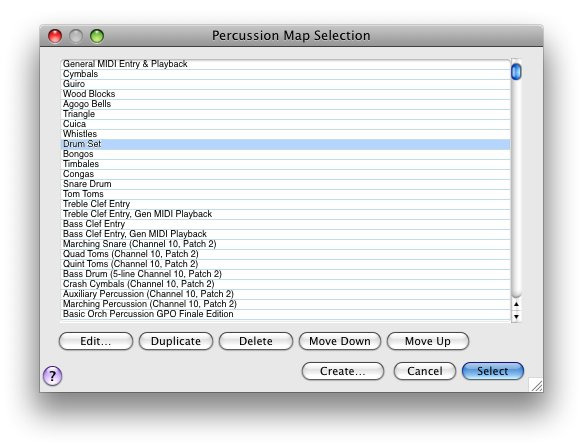The height and width of the screenshot is (447, 583).
Task: Select the Bongos row
Action: pos(286,155)
